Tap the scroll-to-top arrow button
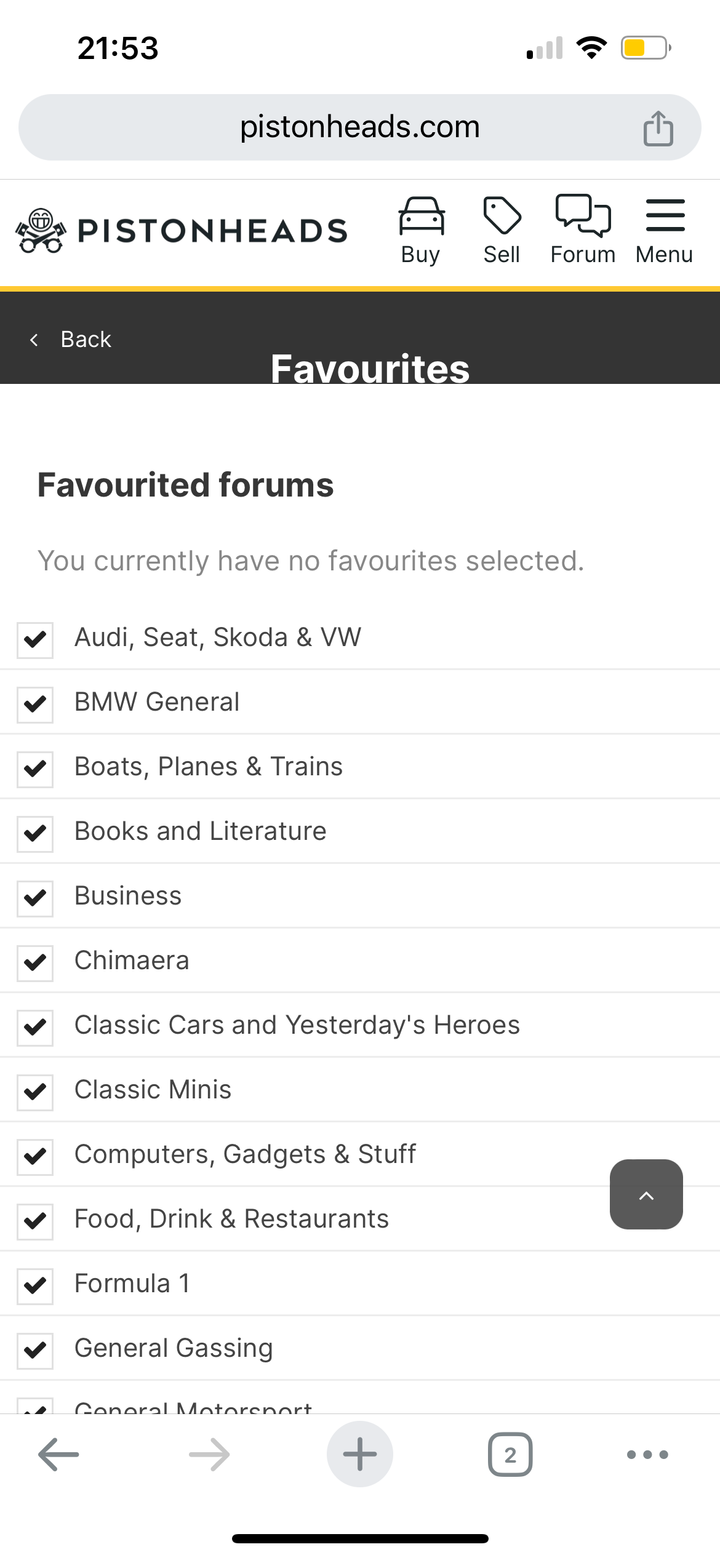Image resolution: width=720 pixels, height=1558 pixels. point(646,1194)
